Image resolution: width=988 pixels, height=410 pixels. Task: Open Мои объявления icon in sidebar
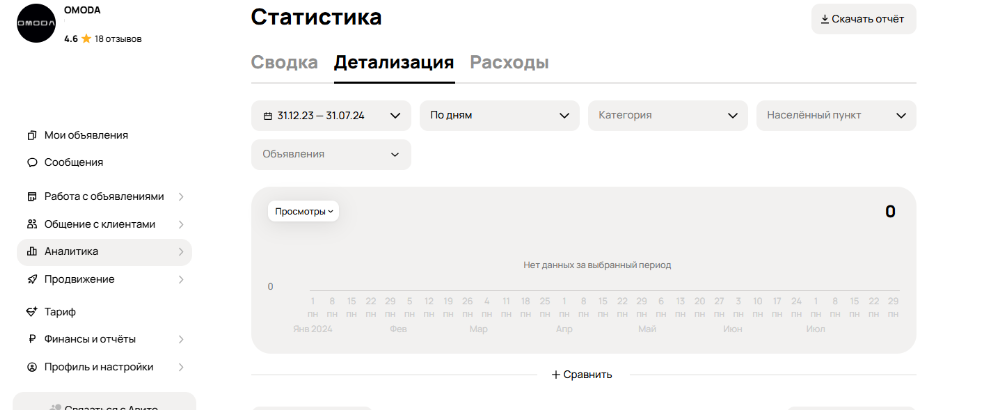click(32, 135)
